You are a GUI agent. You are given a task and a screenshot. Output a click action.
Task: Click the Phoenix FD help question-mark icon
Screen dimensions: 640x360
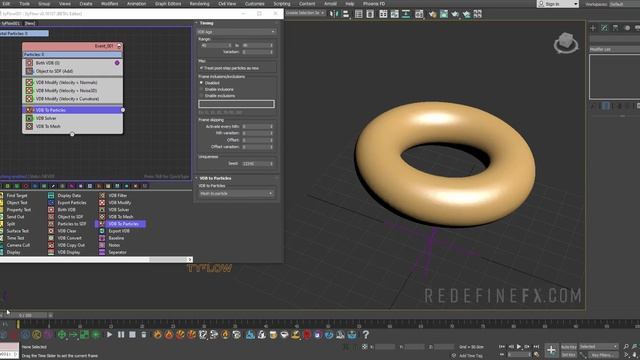click(366, 335)
